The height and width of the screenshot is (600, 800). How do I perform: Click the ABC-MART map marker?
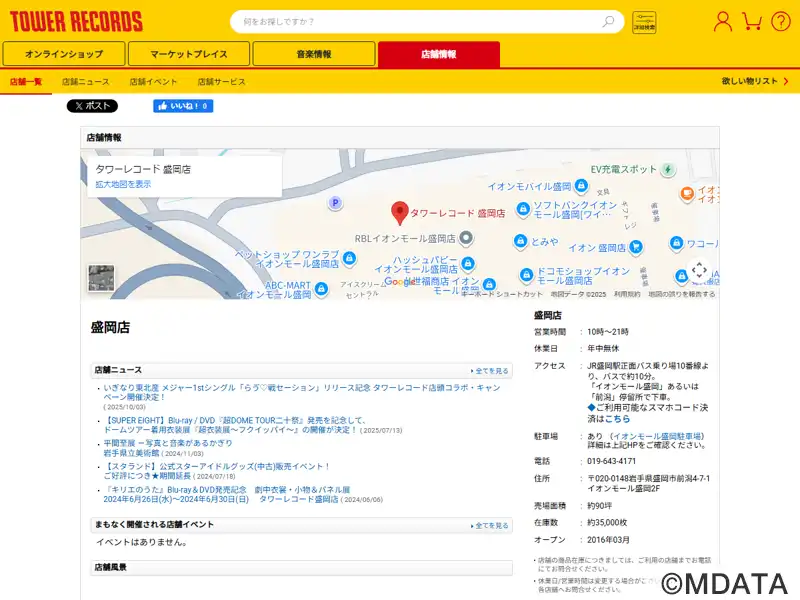point(321,289)
